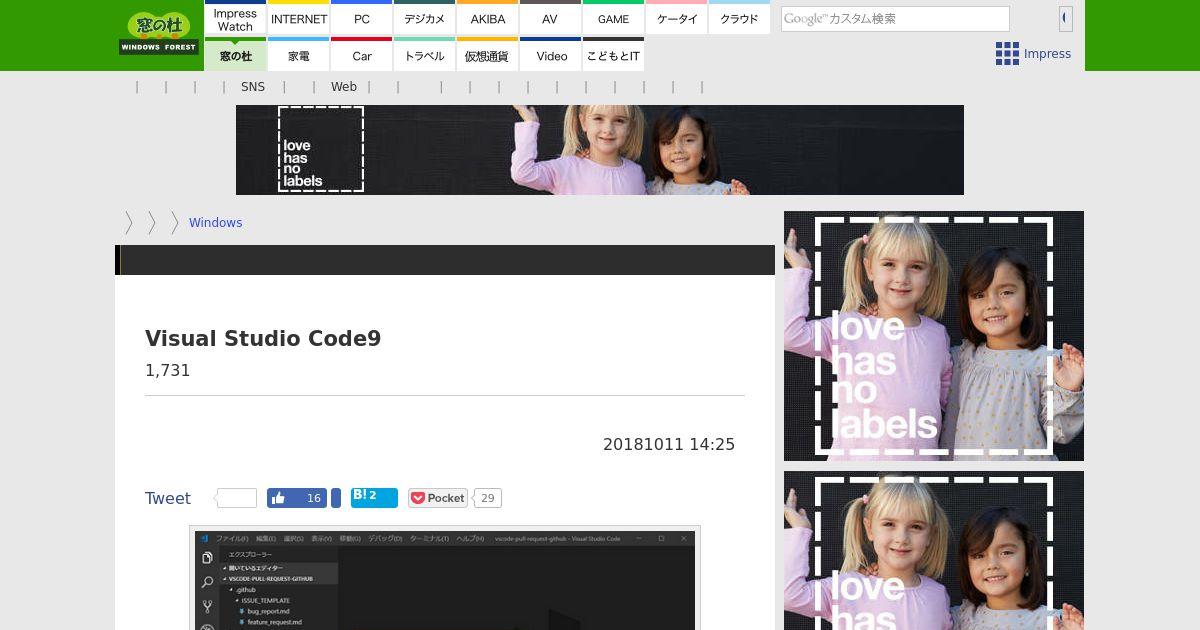Open the Impress Watch tab
1200x630 pixels.
coord(235,19)
